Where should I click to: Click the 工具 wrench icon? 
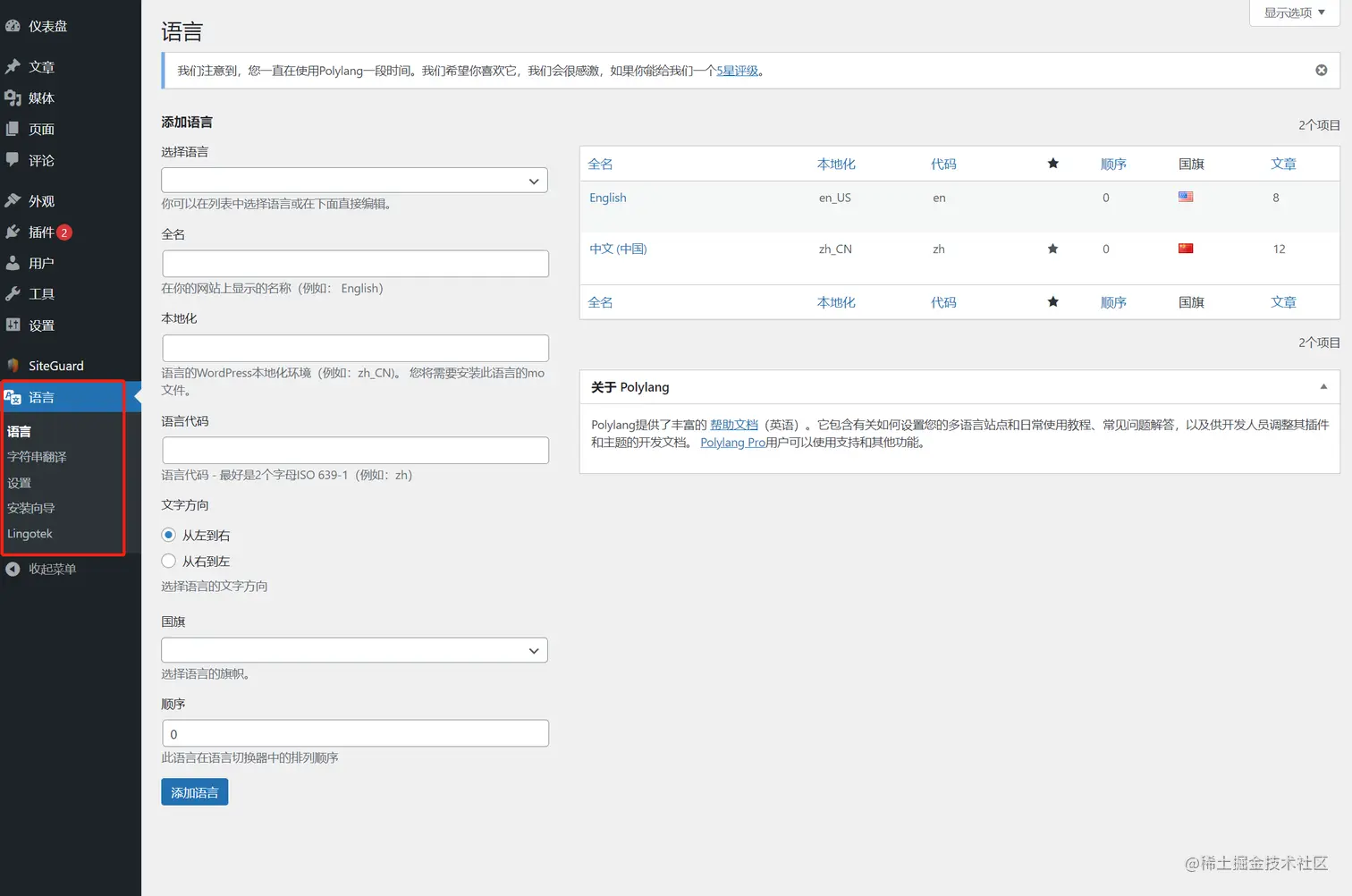click(13, 293)
